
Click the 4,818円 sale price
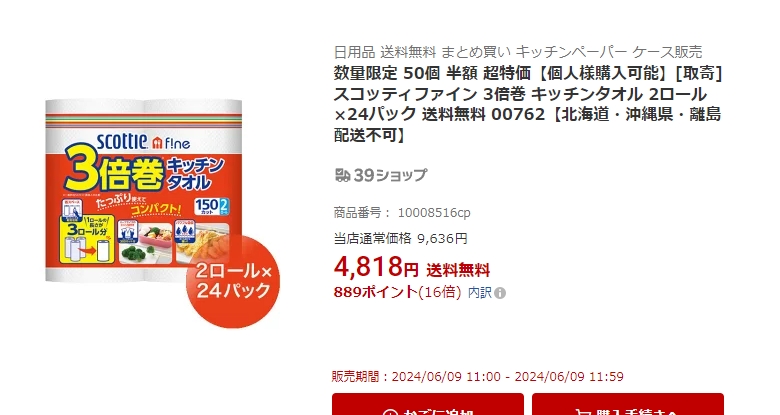click(376, 267)
